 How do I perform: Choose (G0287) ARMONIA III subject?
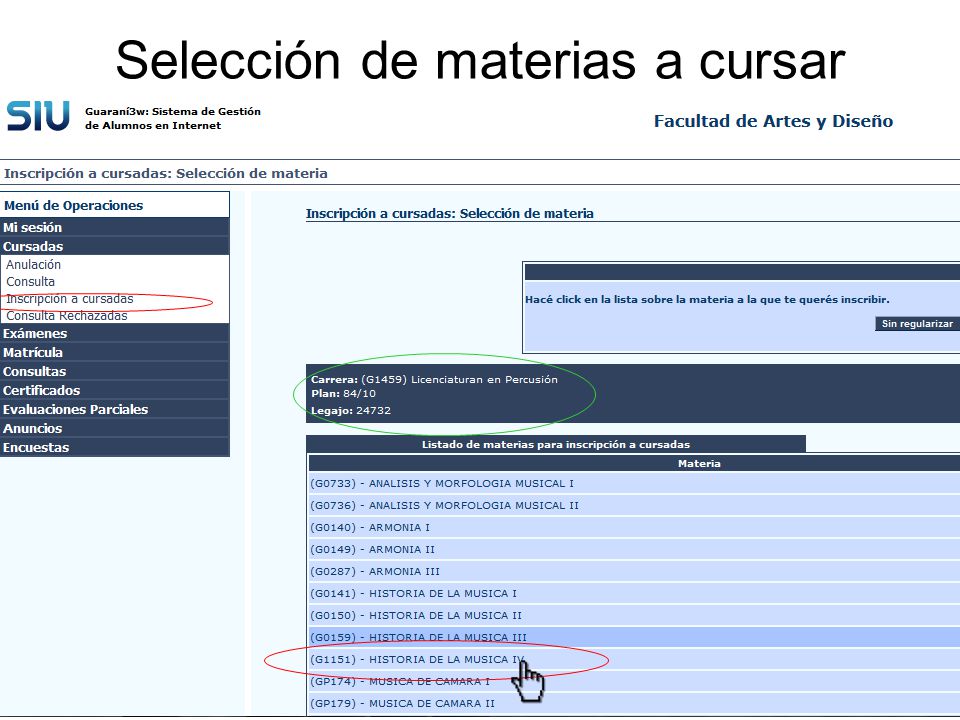(634, 571)
